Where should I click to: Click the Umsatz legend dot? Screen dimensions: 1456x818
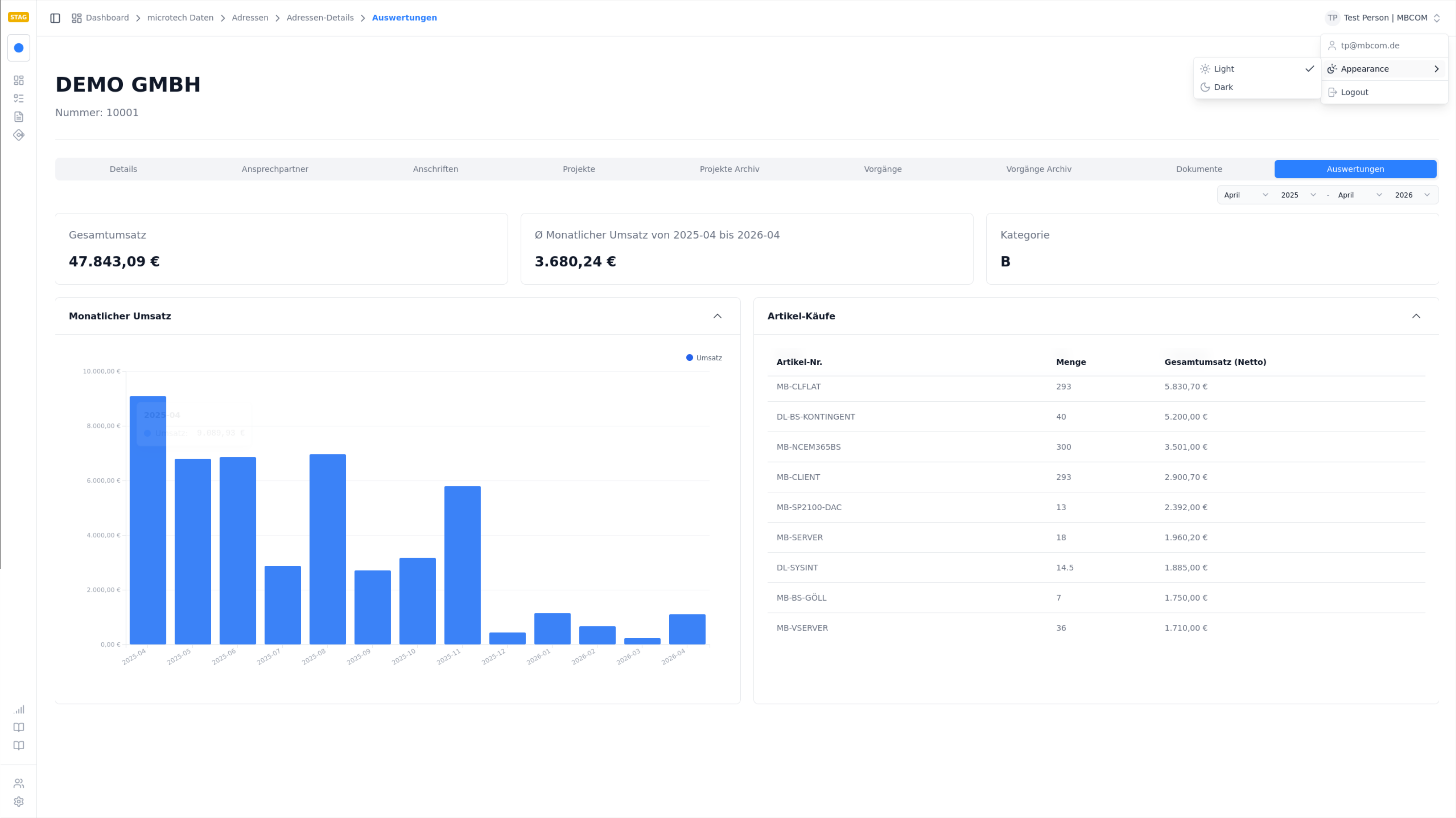coord(690,358)
